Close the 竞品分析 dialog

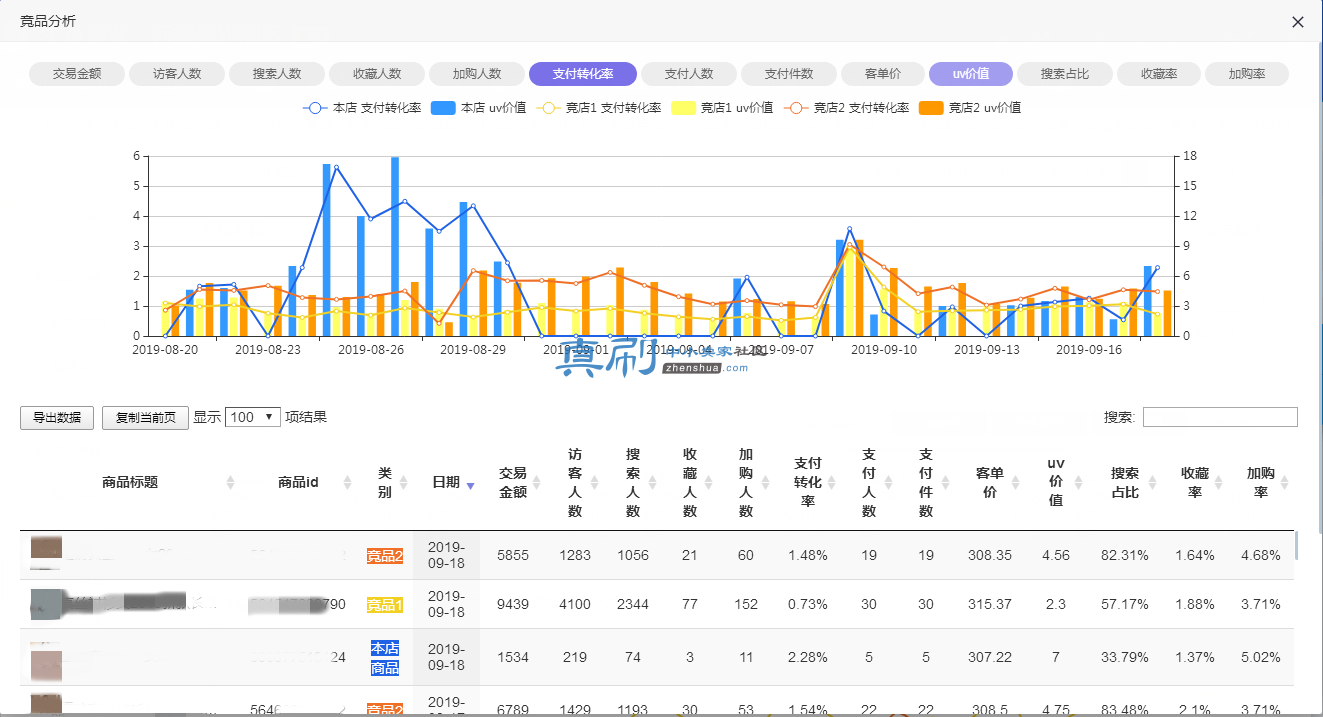[1298, 21]
